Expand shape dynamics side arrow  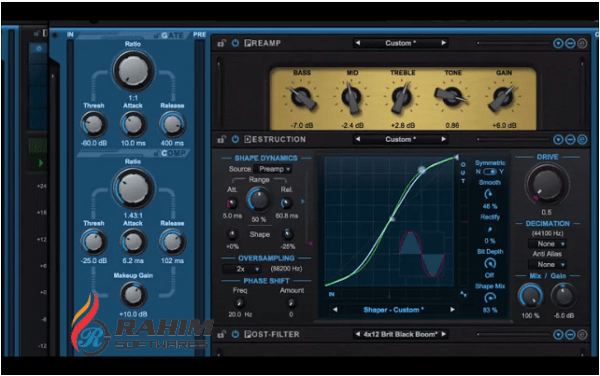point(303,201)
